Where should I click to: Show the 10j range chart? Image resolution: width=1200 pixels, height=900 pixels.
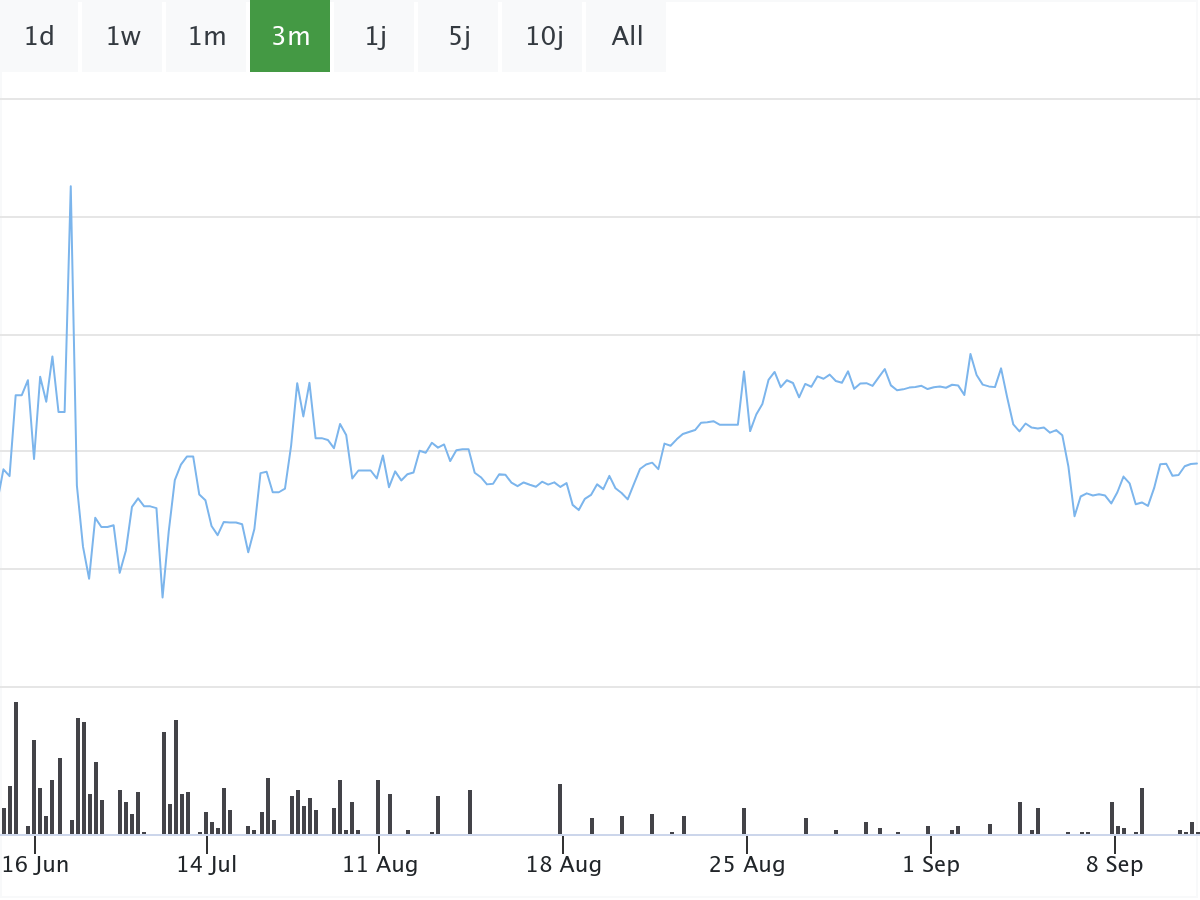click(x=543, y=37)
